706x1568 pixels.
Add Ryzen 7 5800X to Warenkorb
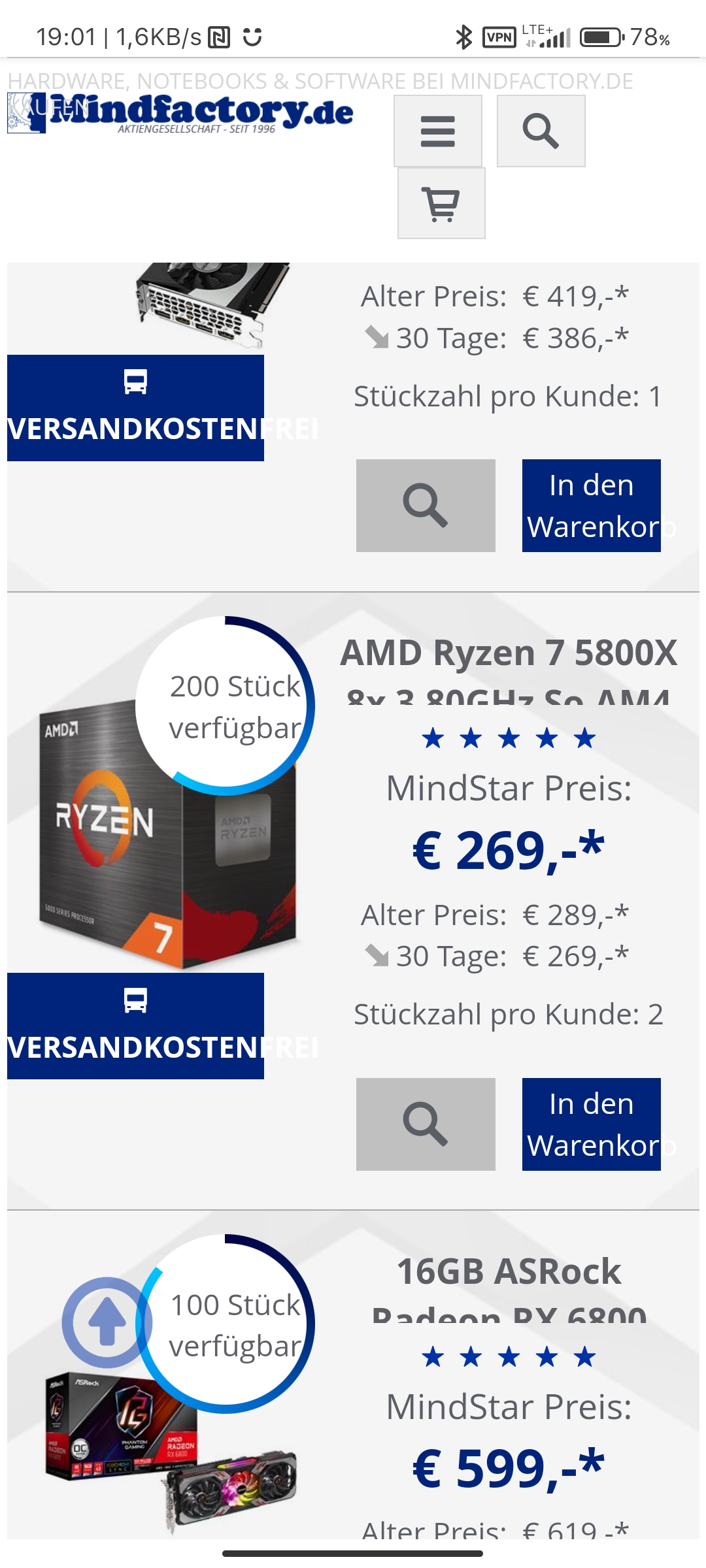pos(592,1124)
